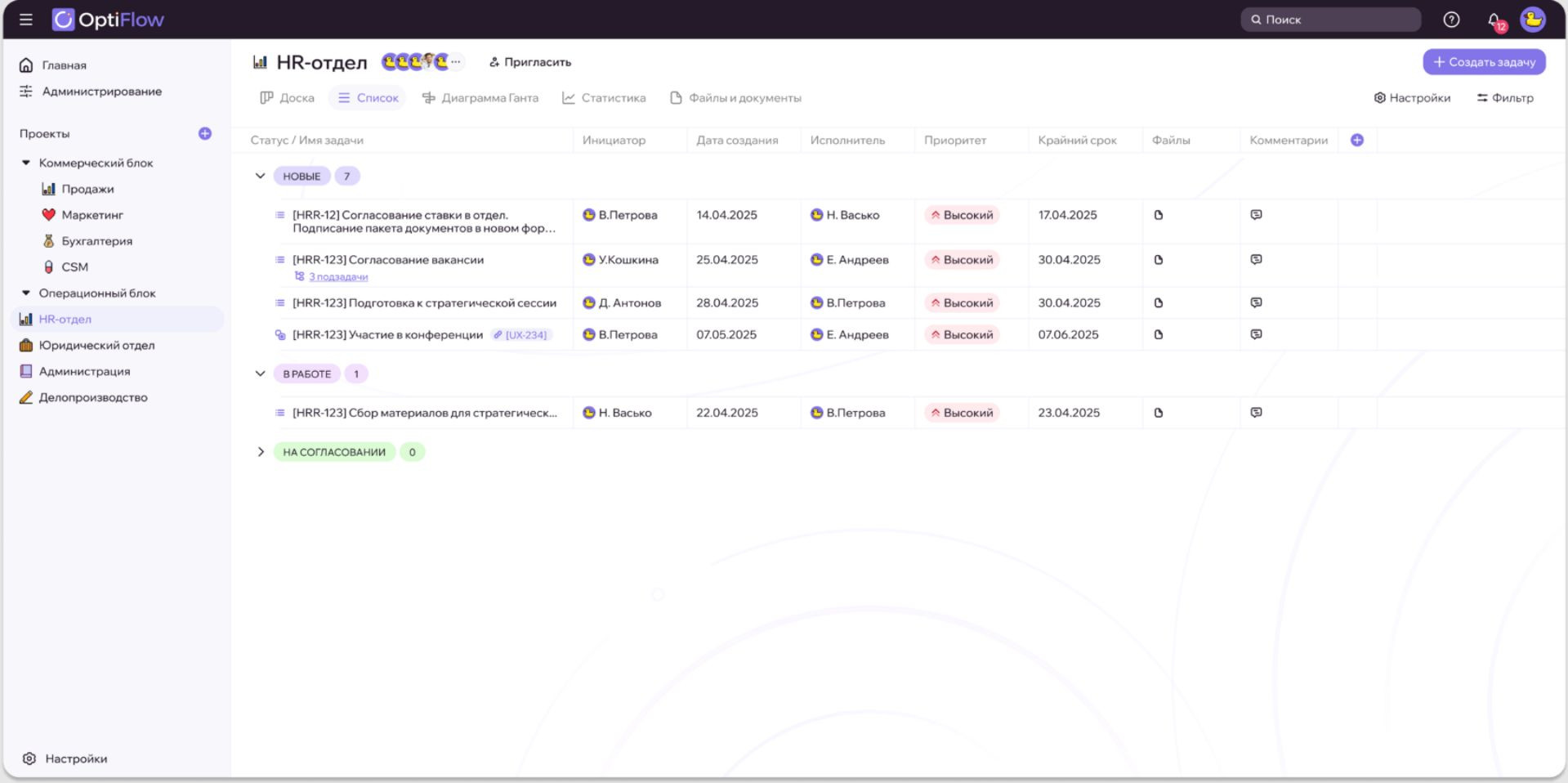1568x783 pixels.
Task: Open notifications bell with badge 12
Action: click(1494, 20)
